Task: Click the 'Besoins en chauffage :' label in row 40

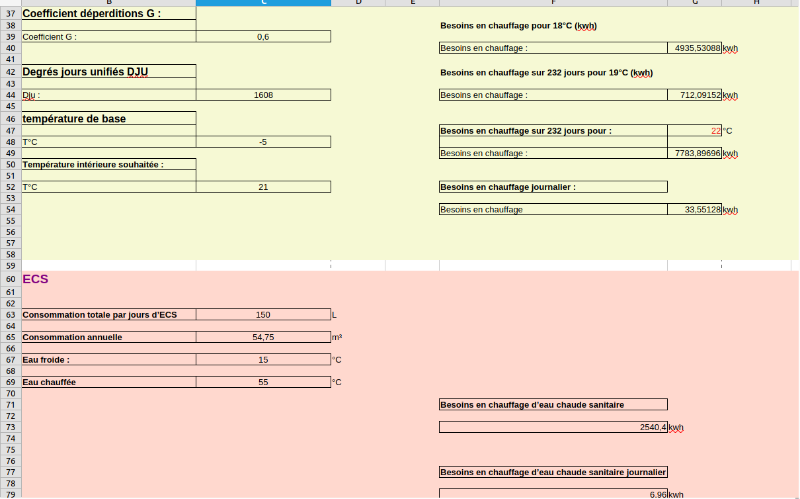Action: point(553,48)
